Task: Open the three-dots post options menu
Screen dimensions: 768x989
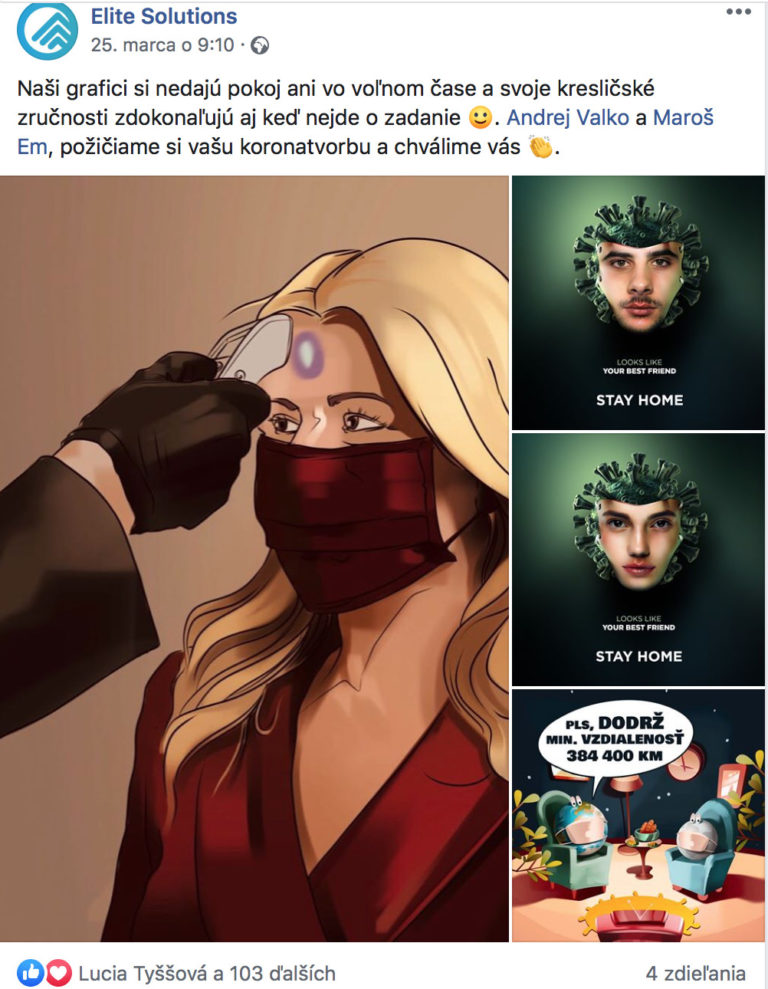Action: point(738,12)
